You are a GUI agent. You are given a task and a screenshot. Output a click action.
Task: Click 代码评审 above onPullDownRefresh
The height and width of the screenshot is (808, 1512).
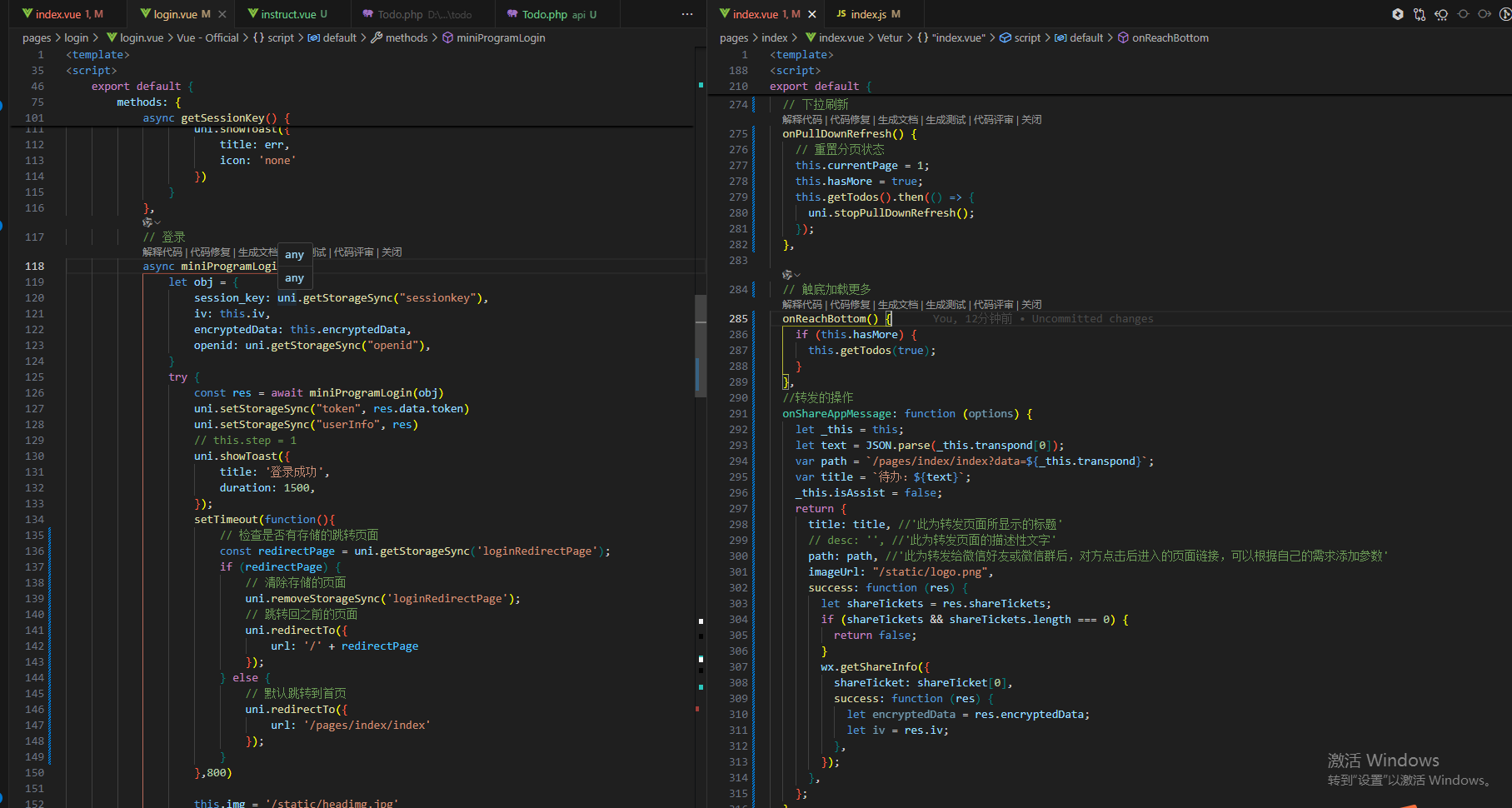click(994, 120)
